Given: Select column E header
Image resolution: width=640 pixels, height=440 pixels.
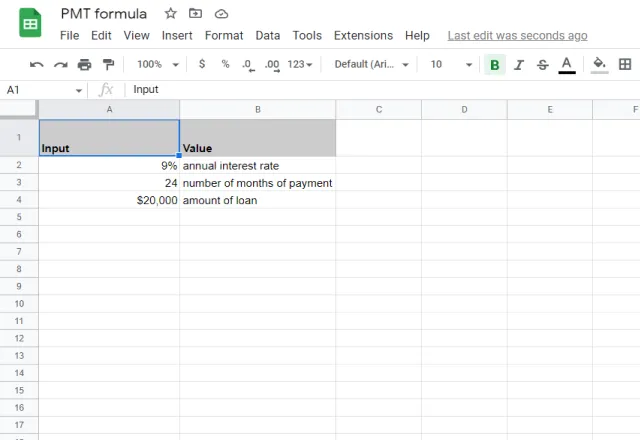Looking at the screenshot, I should coord(550,109).
